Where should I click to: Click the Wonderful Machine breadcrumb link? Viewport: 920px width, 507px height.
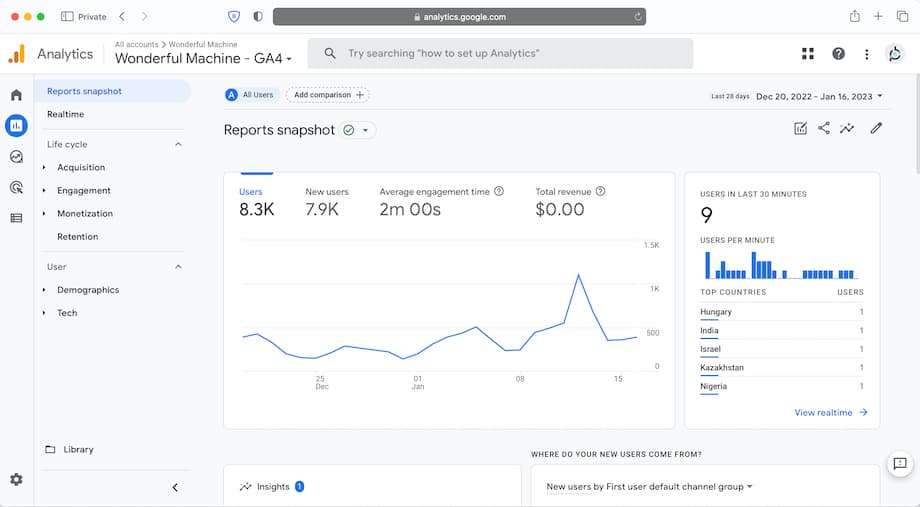coord(203,44)
